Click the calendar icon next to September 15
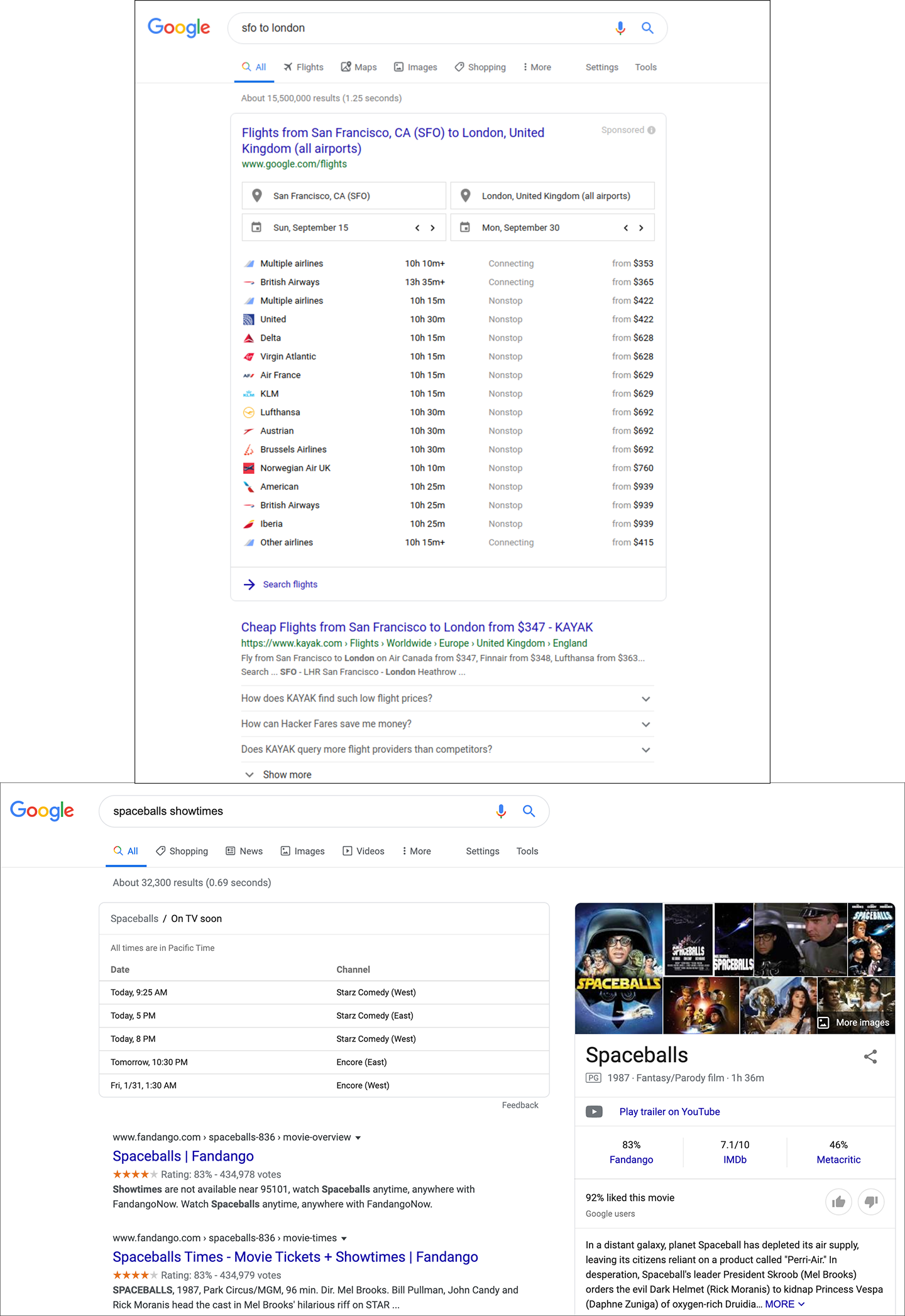The image size is (905, 1316). point(257,227)
